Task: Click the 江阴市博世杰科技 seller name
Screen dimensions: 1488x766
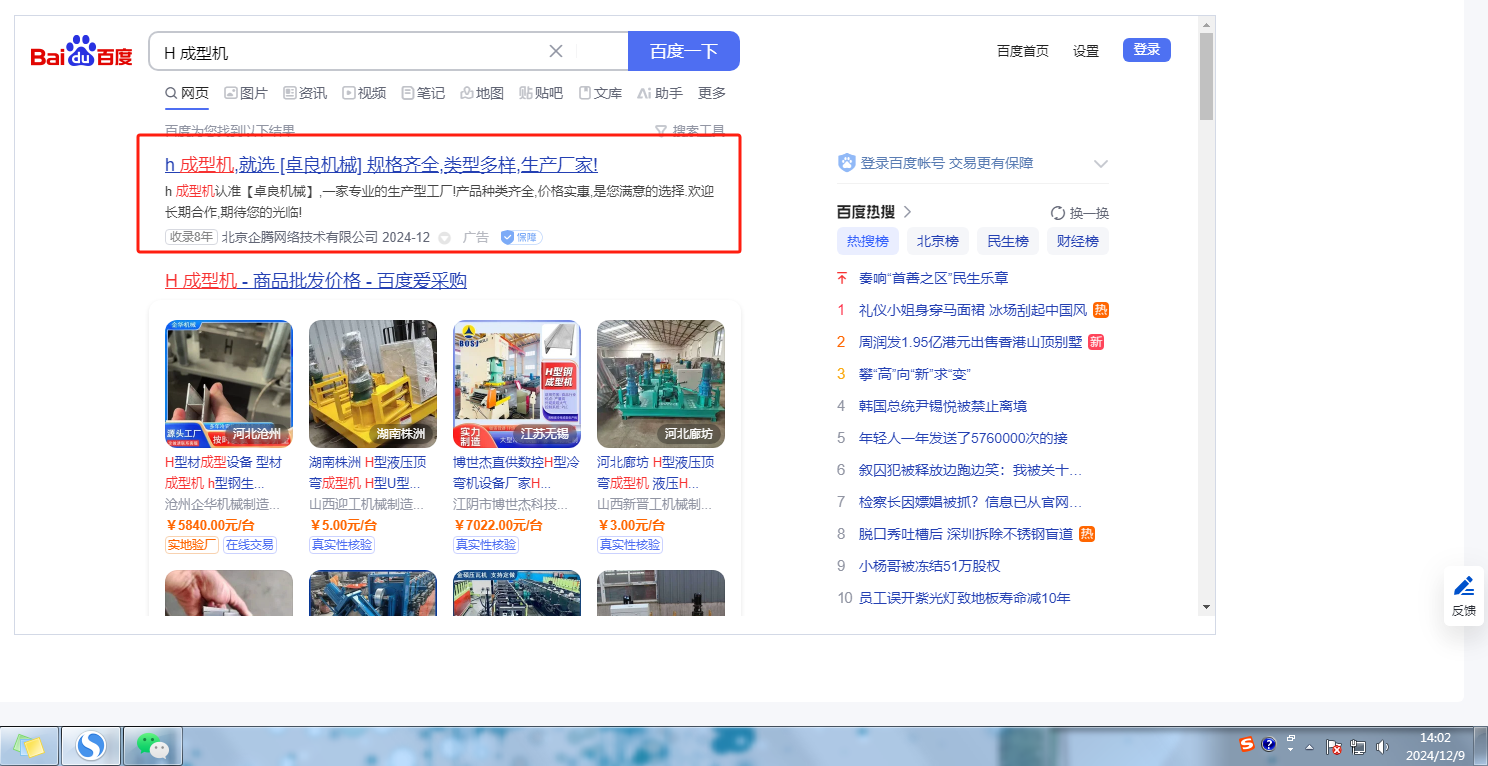Action: tap(511, 504)
